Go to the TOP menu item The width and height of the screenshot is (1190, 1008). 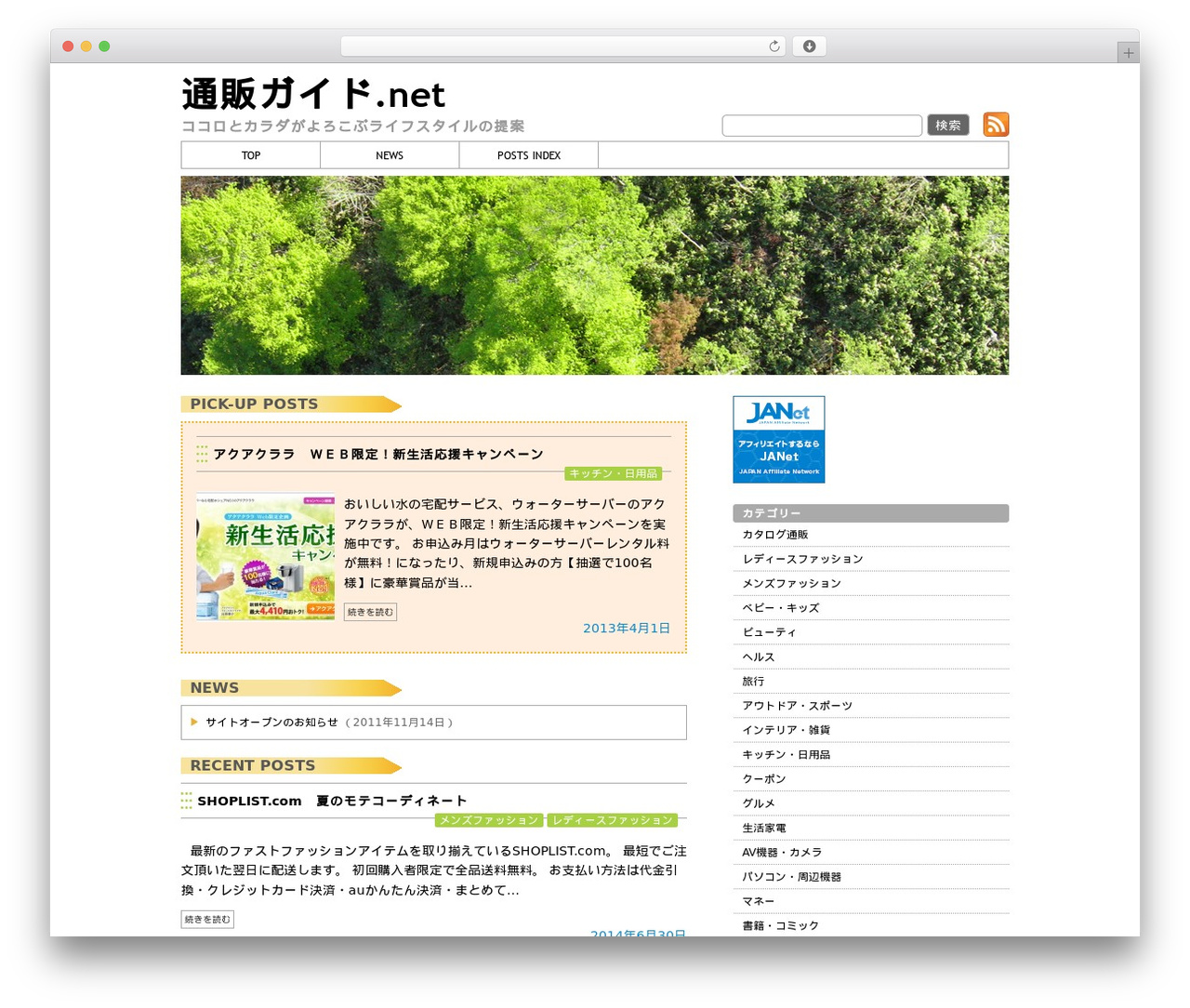point(251,155)
